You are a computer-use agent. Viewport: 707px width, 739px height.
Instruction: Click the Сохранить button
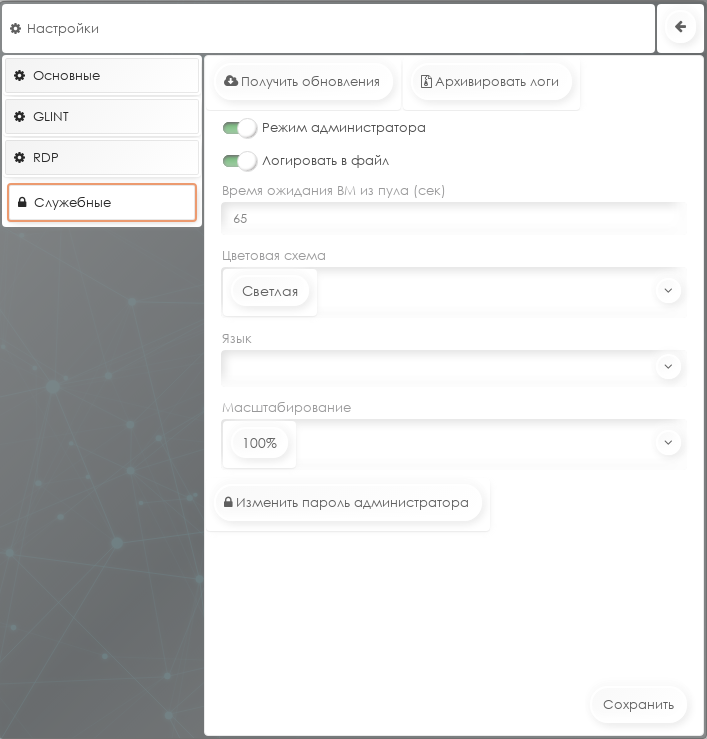click(x=638, y=705)
